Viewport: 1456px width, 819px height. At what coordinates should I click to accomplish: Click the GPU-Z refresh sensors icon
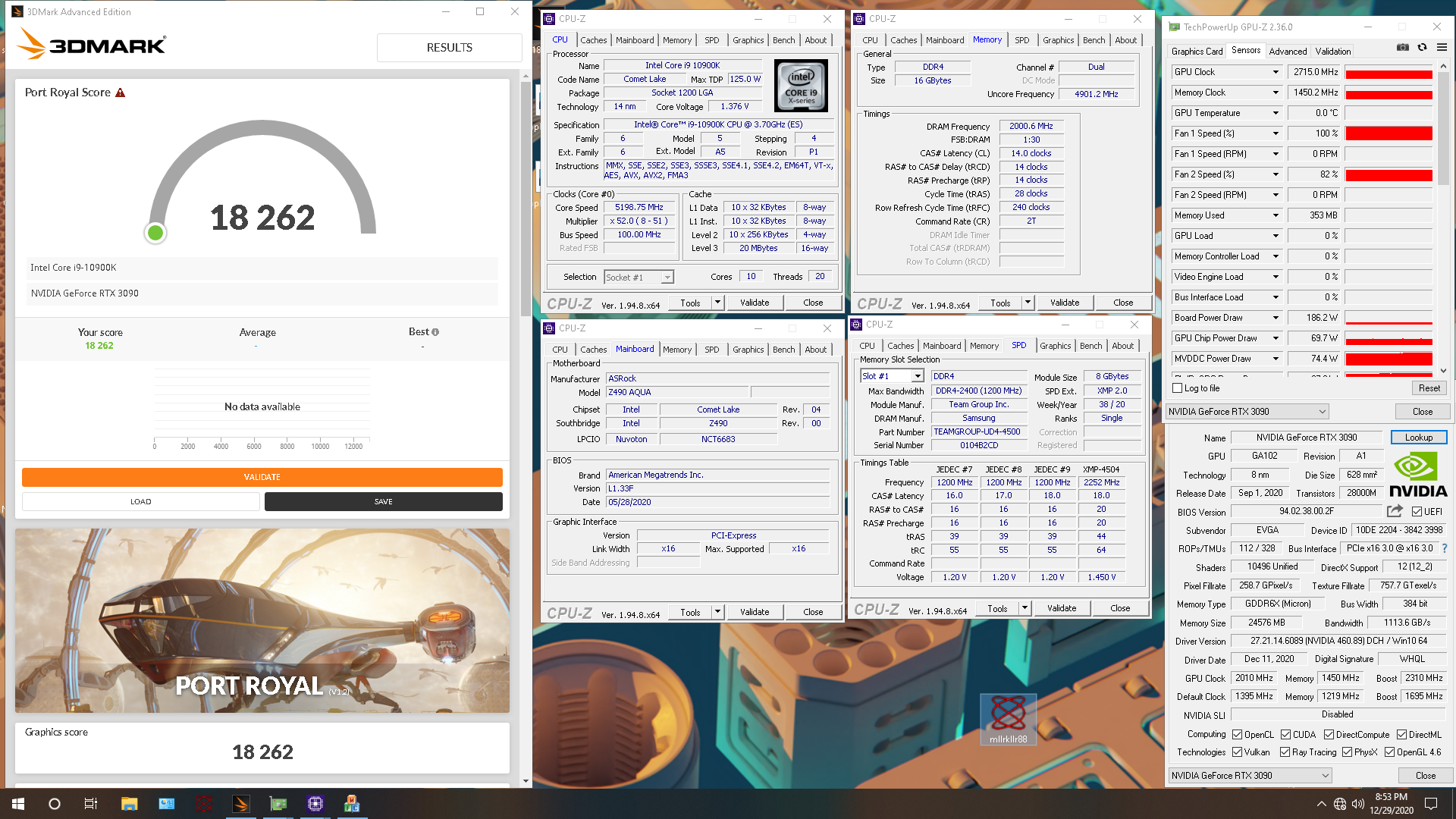click(x=1422, y=47)
